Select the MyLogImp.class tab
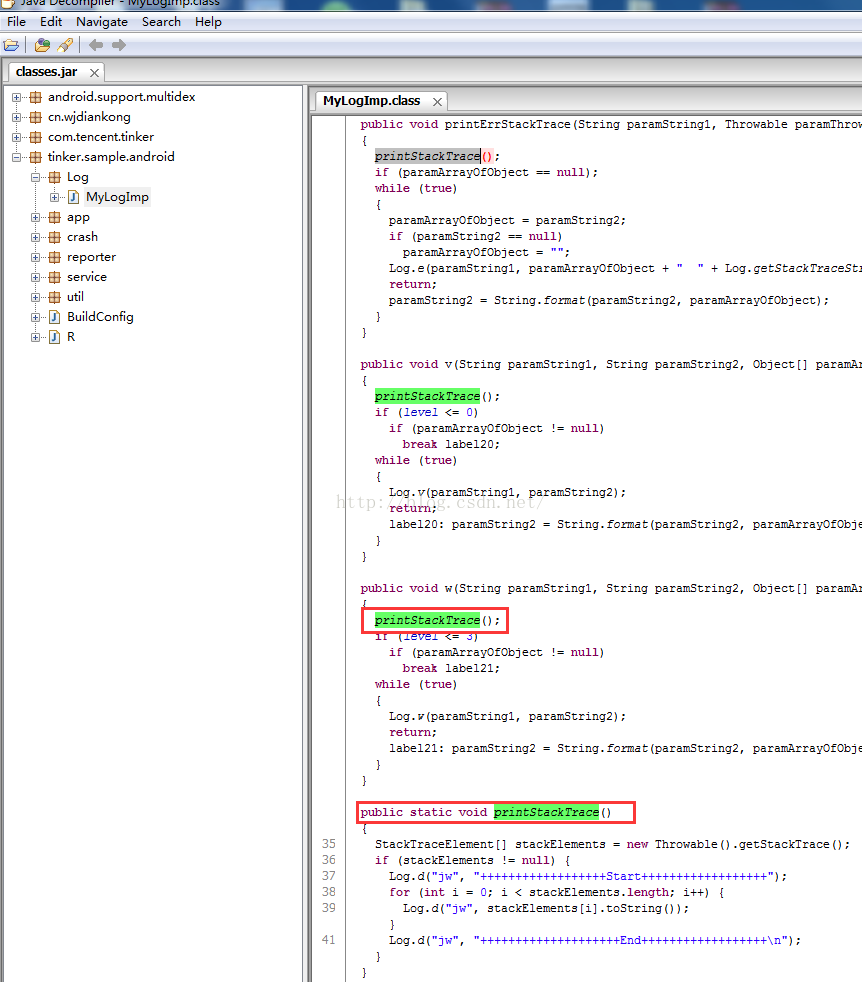 [371, 101]
